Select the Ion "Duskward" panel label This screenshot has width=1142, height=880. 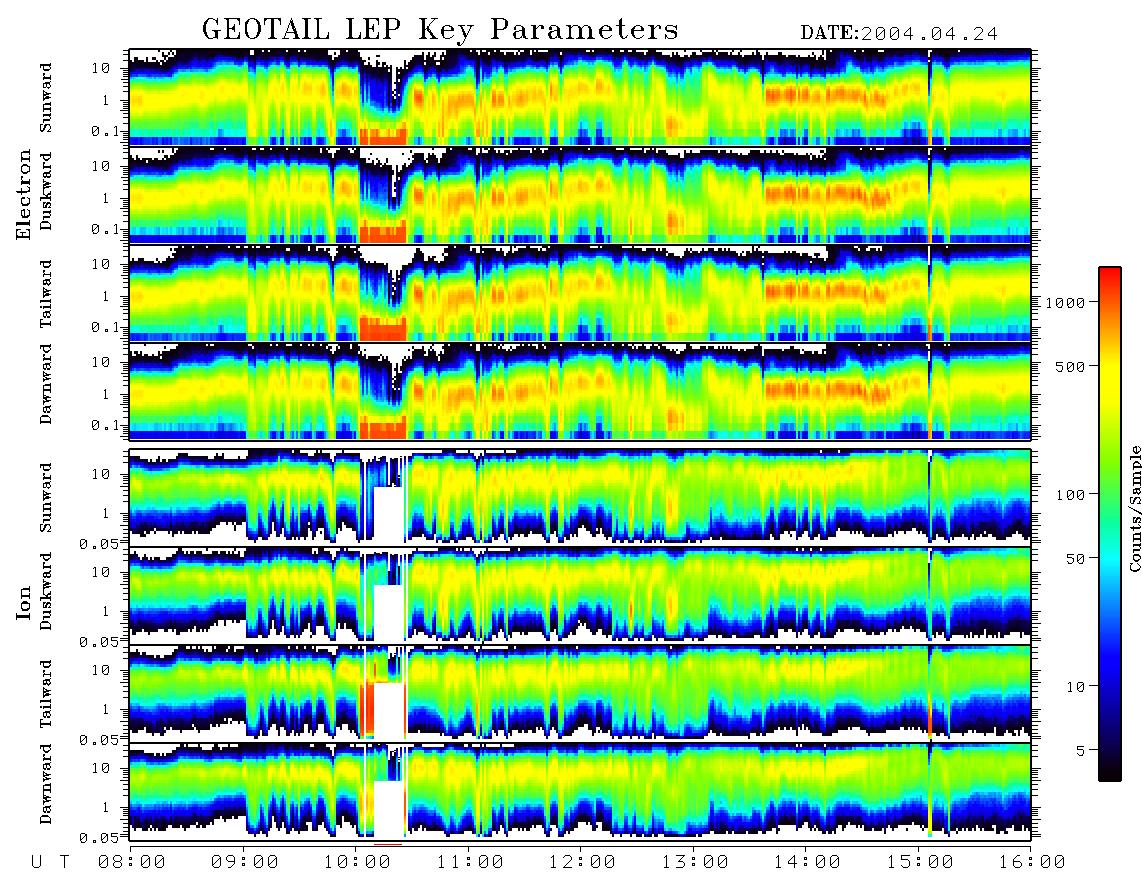click(x=46, y=591)
